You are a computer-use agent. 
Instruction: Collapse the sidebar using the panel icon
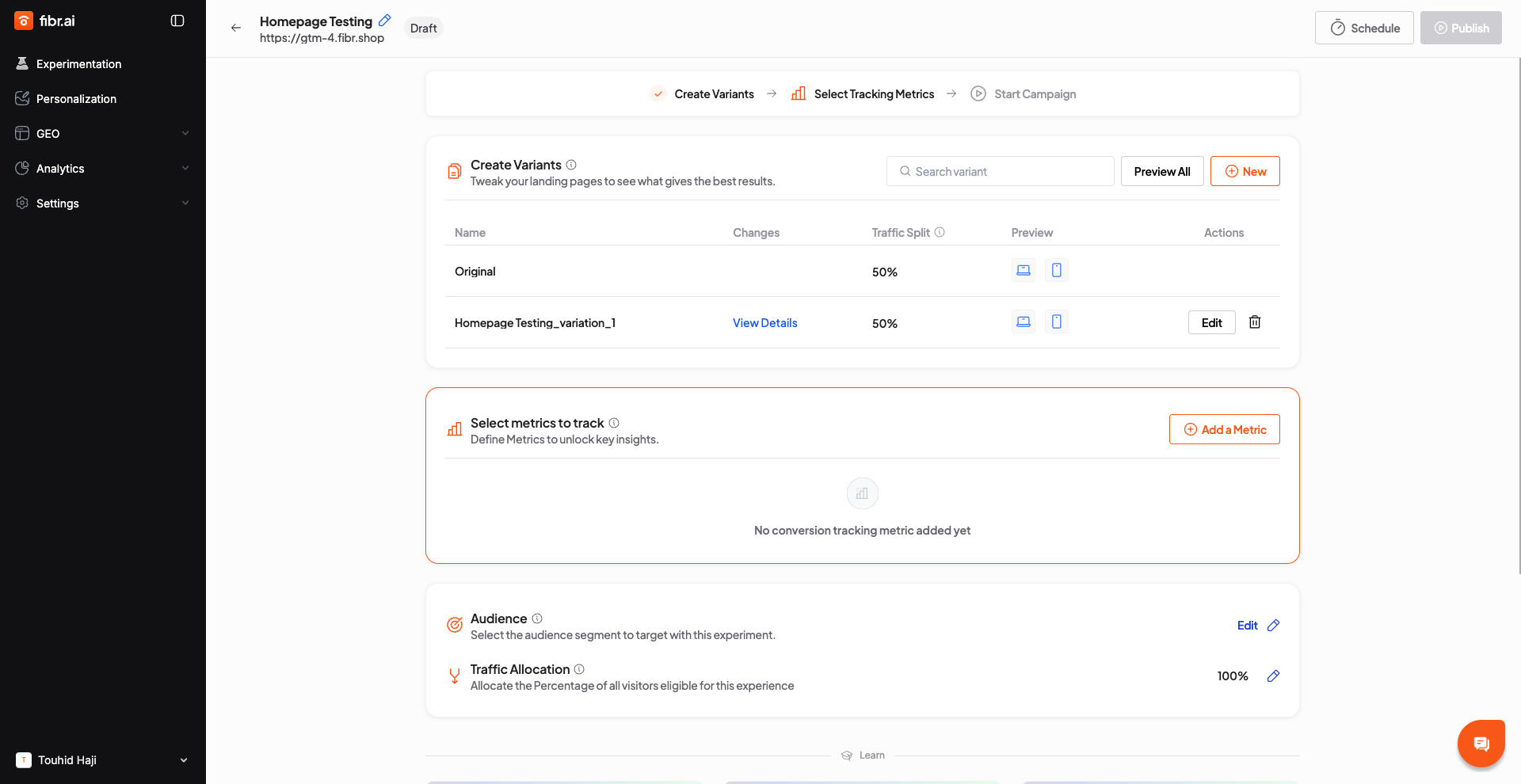click(x=177, y=21)
